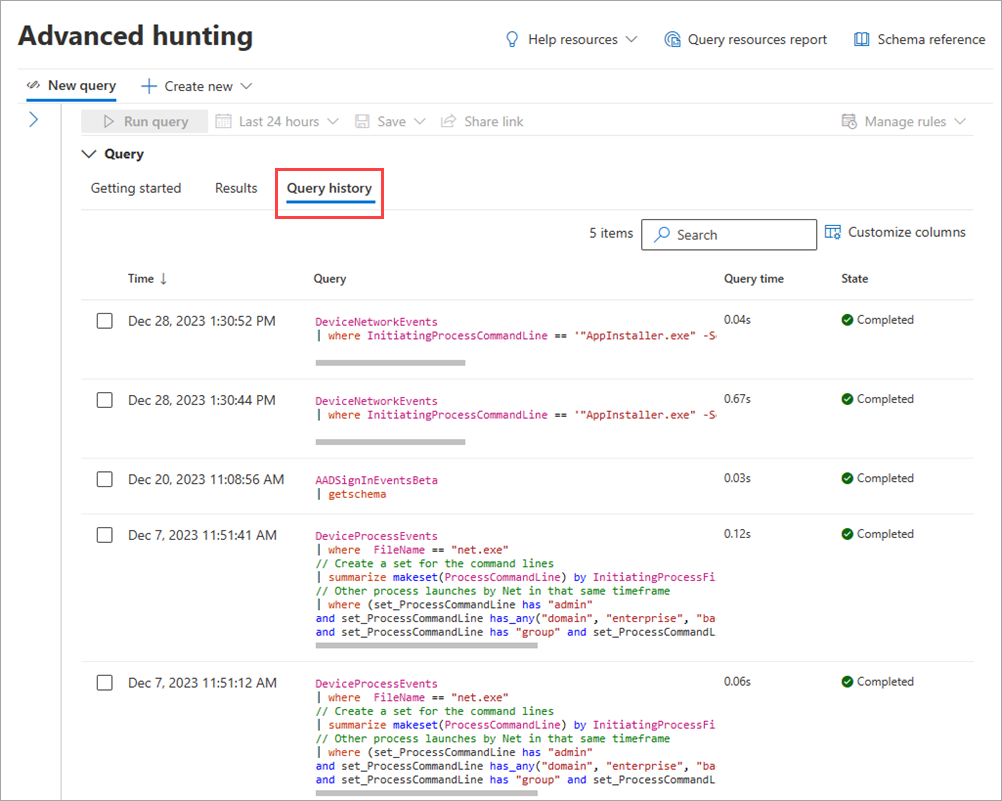Screen dimensions: 1002x801
Task: Switch to the Results tab
Action: click(236, 188)
